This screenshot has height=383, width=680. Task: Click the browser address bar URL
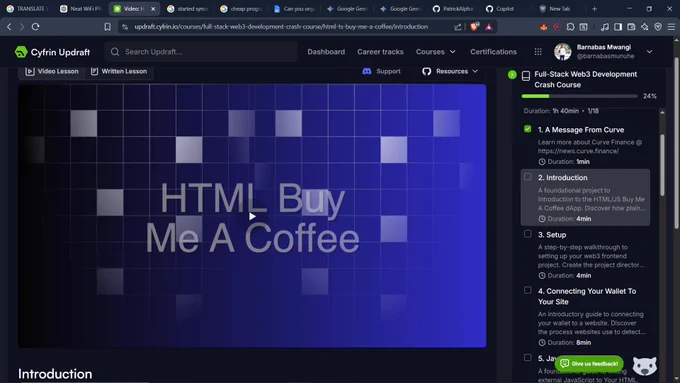[281, 26]
